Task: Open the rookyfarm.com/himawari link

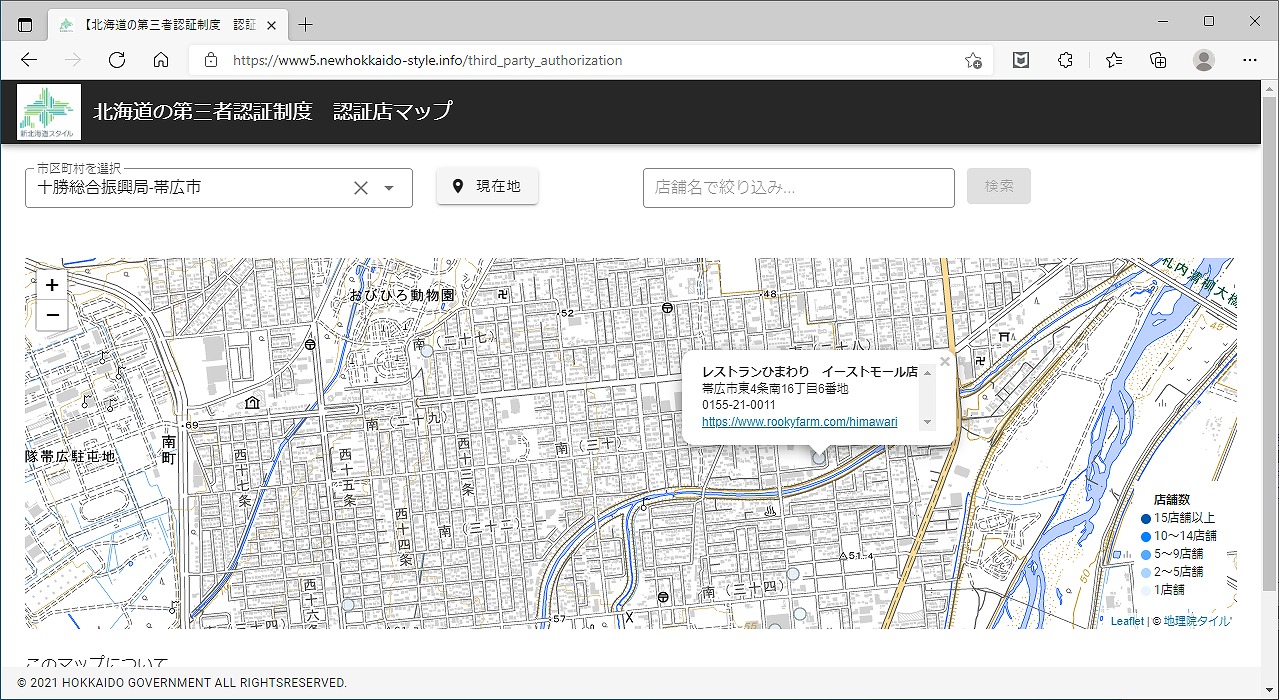Action: [799, 422]
